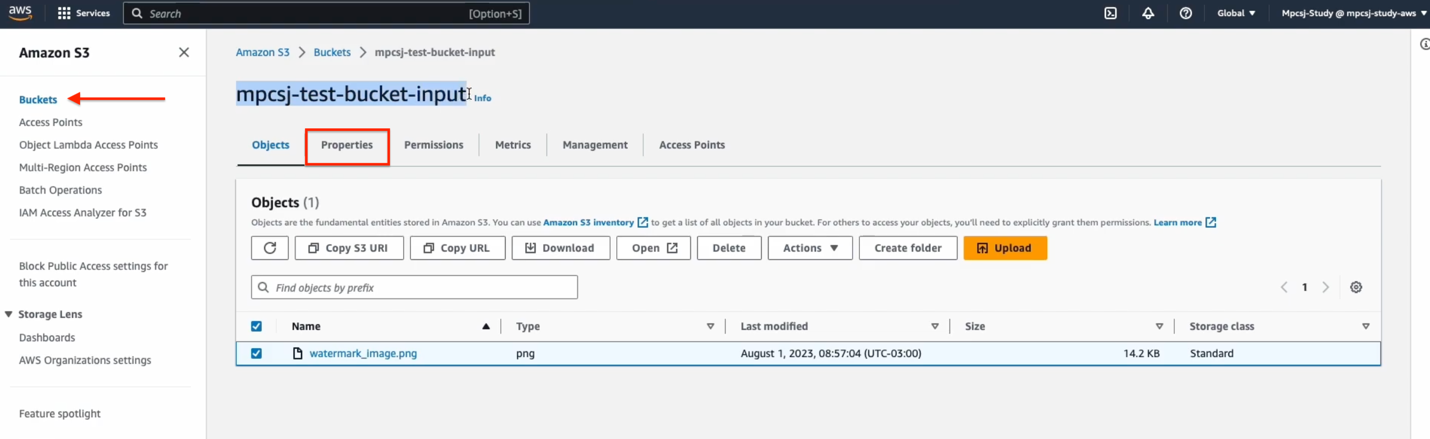The image size is (1430, 439).
Task: Toggle the select-all objects checkbox
Action: [x=257, y=326]
